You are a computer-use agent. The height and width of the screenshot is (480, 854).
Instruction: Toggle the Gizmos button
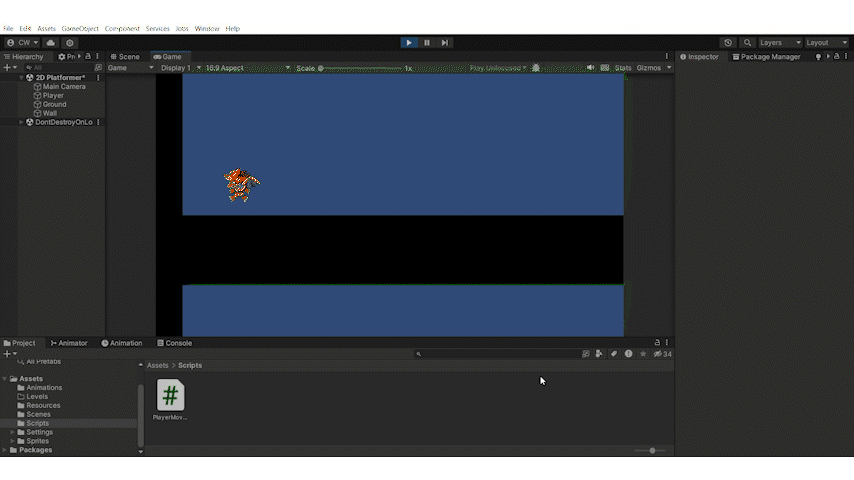649,68
